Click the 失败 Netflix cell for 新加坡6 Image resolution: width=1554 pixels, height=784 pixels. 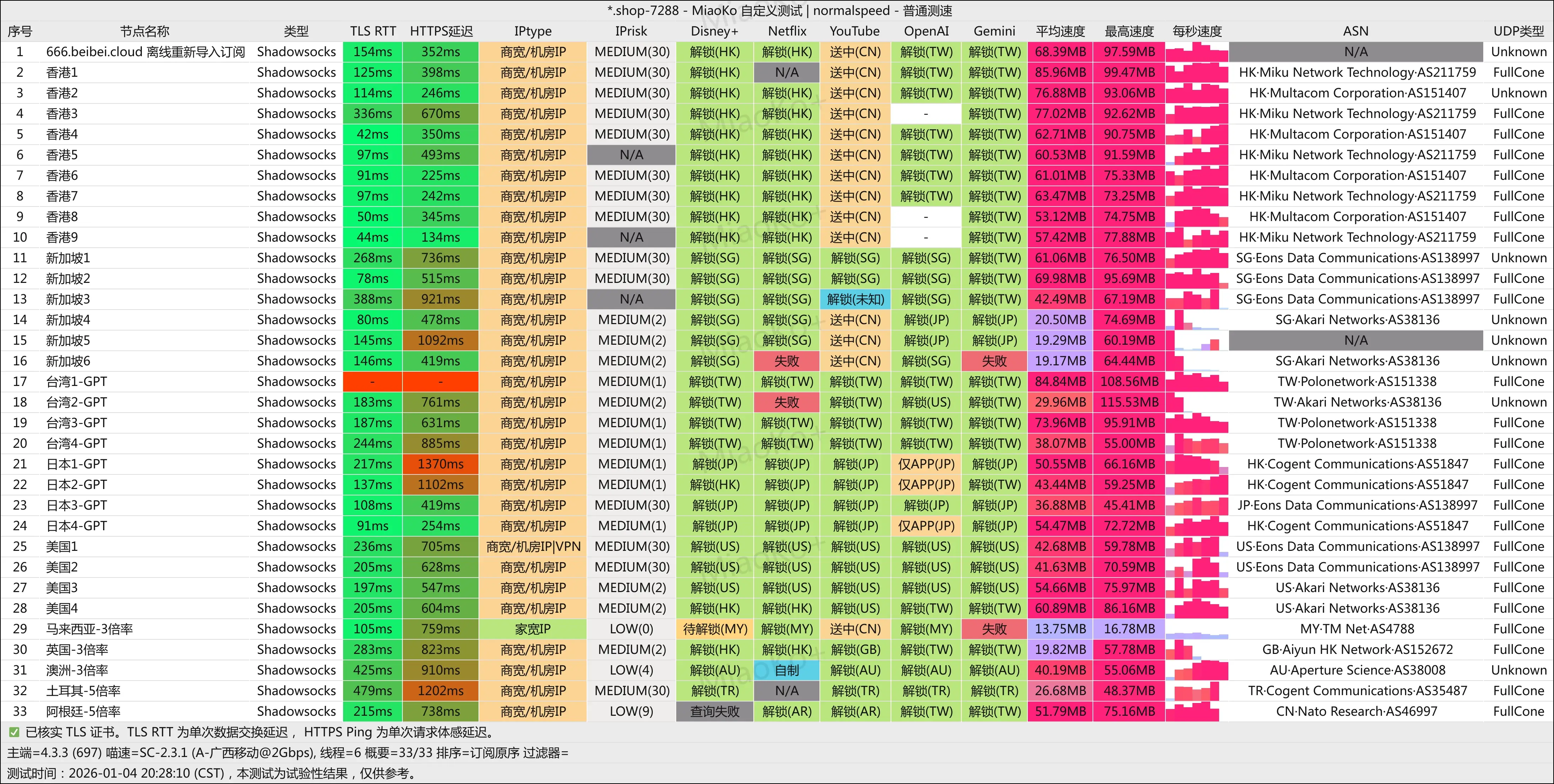coord(787,361)
